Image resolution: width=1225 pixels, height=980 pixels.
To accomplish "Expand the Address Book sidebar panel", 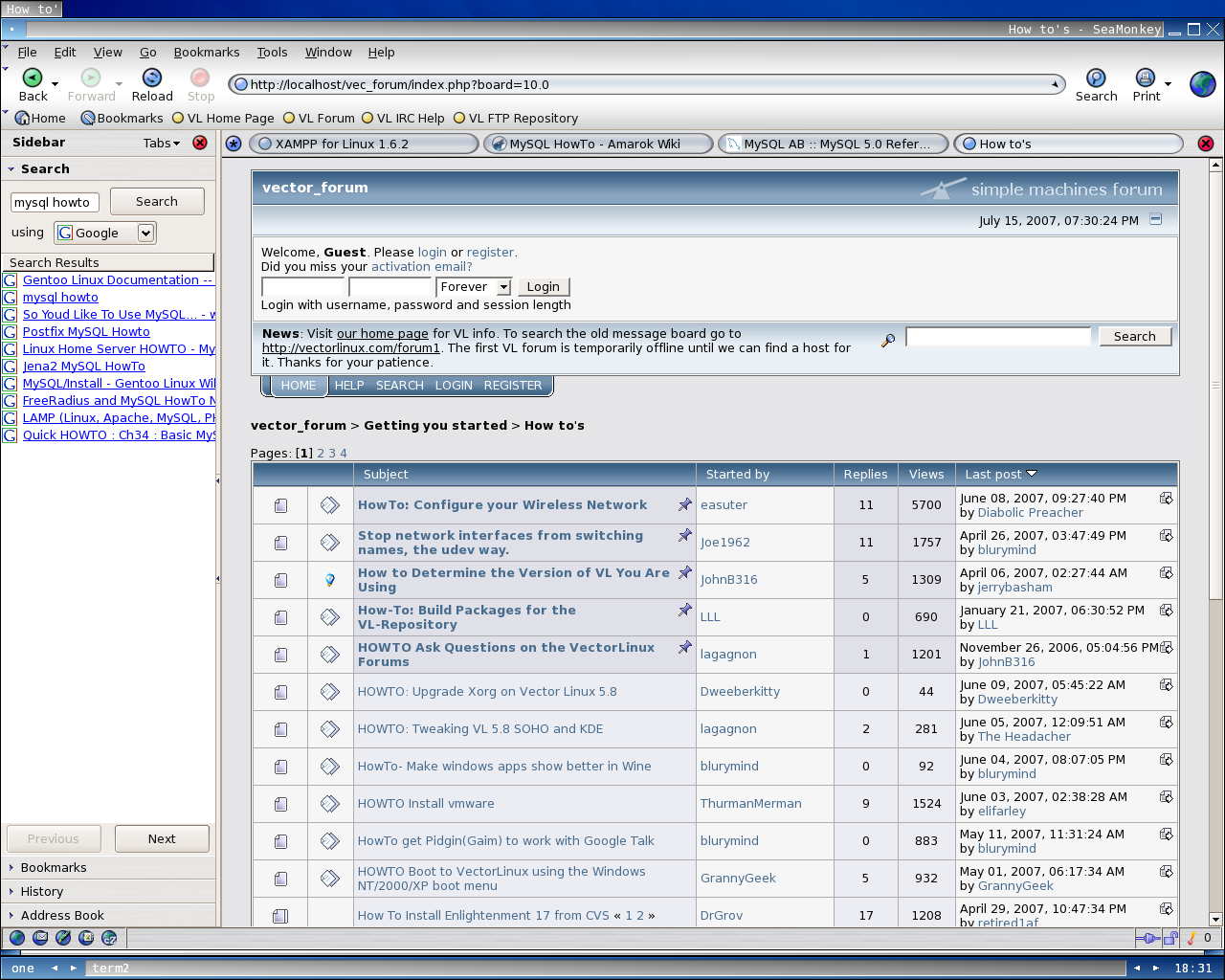I will [x=62, y=915].
